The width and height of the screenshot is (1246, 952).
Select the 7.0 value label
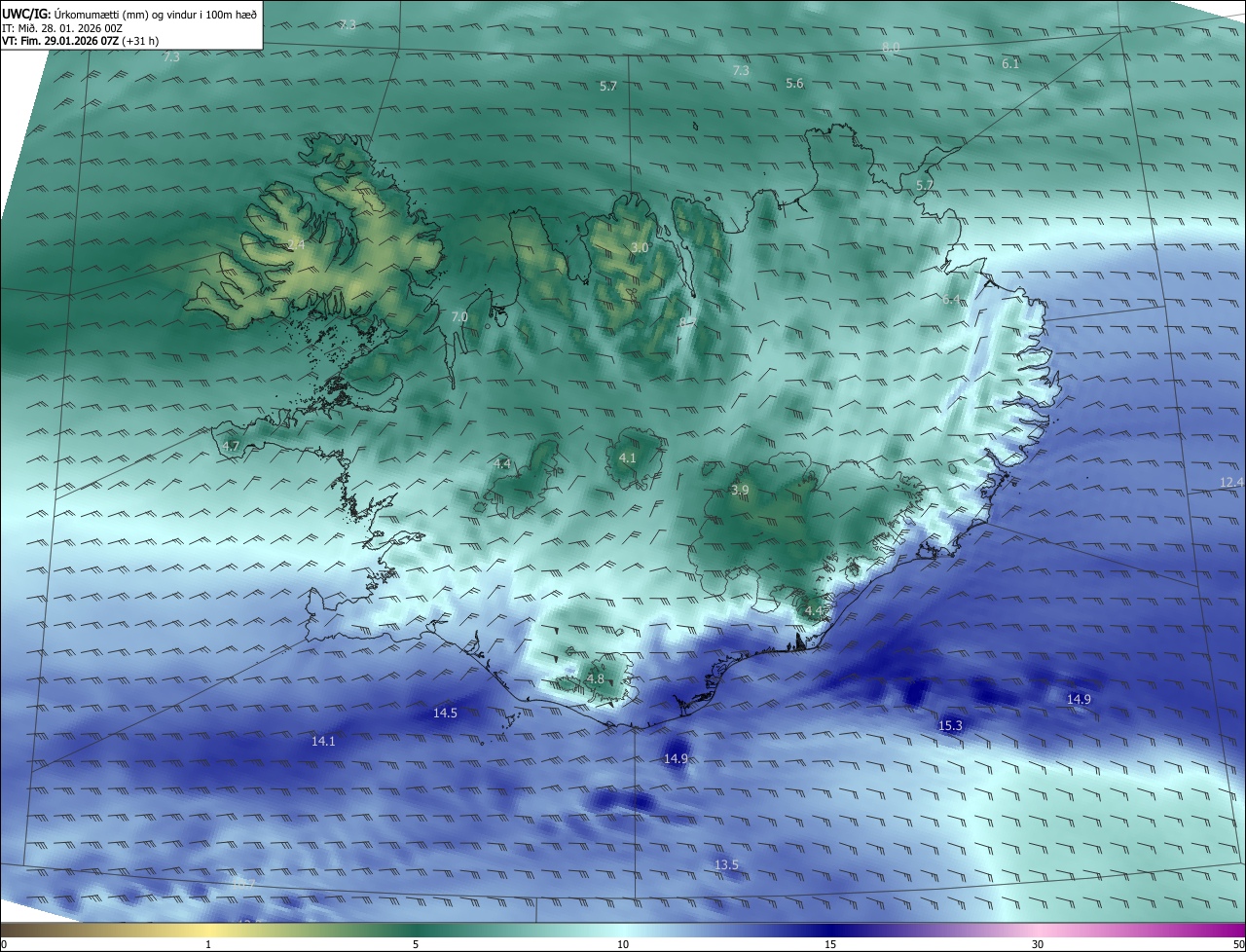pos(459,316)
